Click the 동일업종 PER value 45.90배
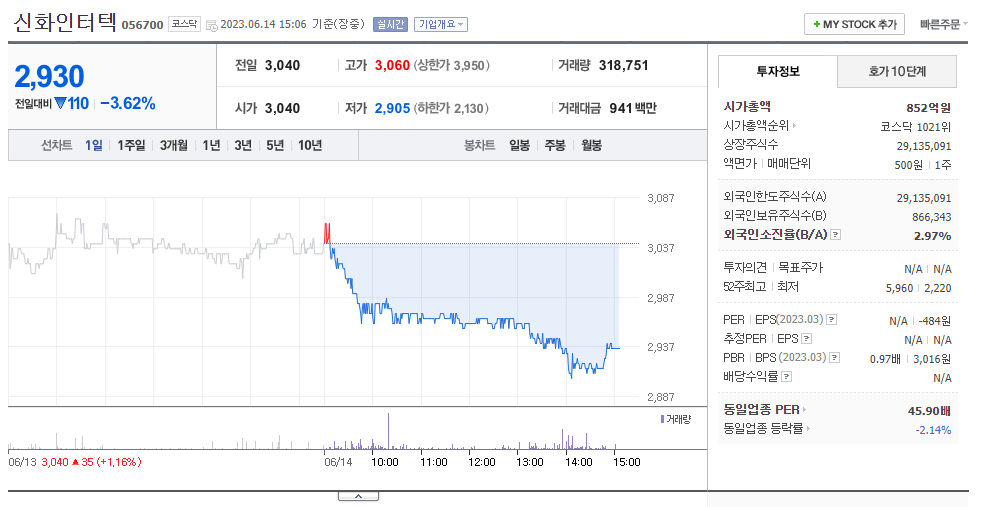Image resolution: width=985 pixels, height=507 pixels. [x=929, y=412]
